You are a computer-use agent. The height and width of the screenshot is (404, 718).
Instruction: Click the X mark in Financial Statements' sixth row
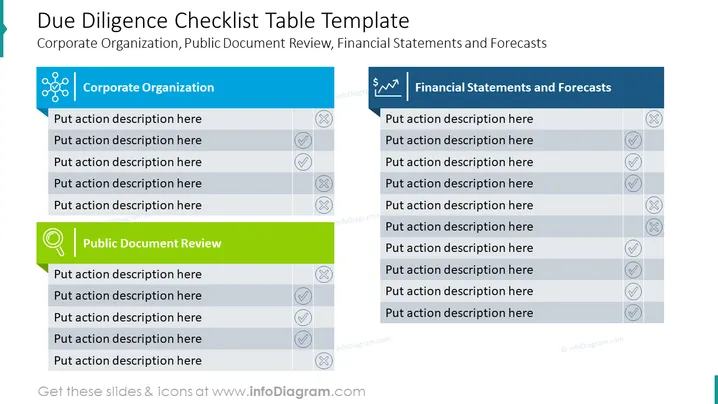[x=654, y=227]
